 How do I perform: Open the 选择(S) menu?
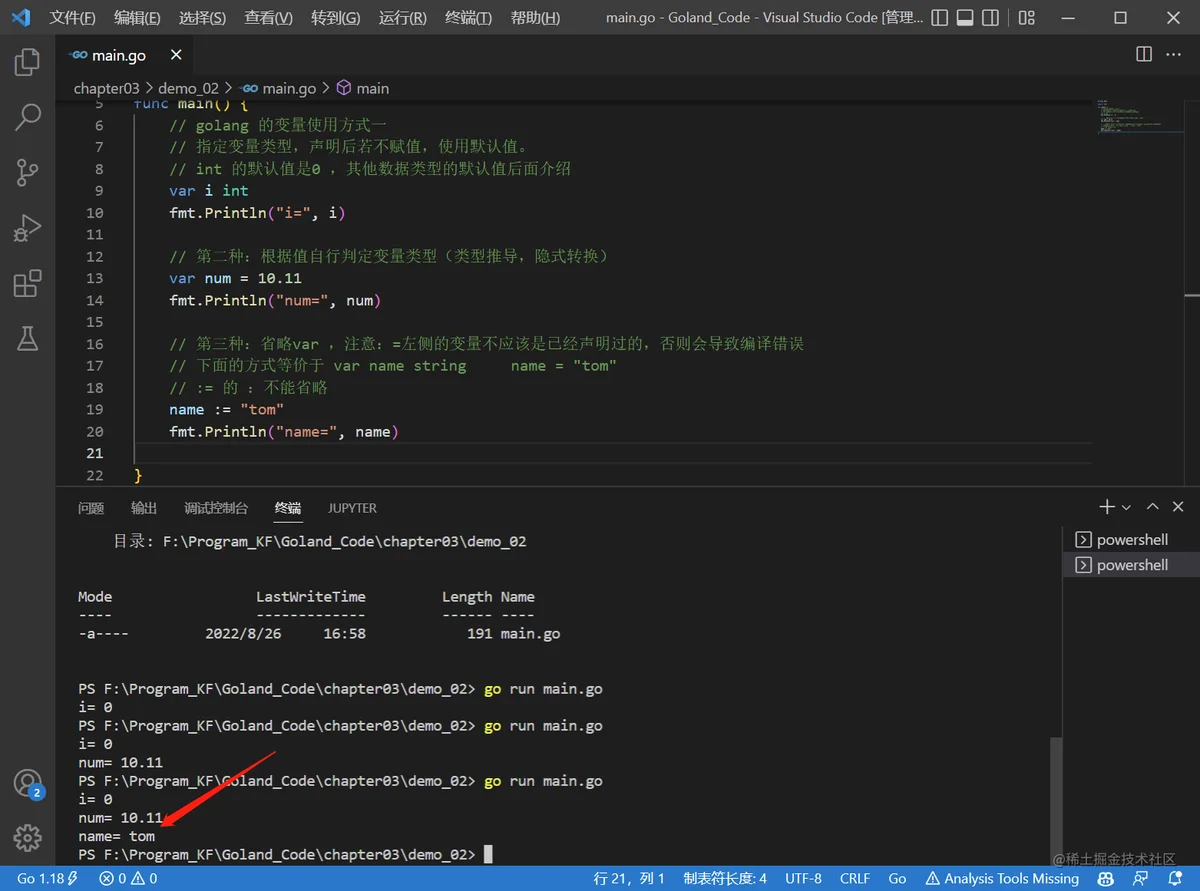(202, 18)
